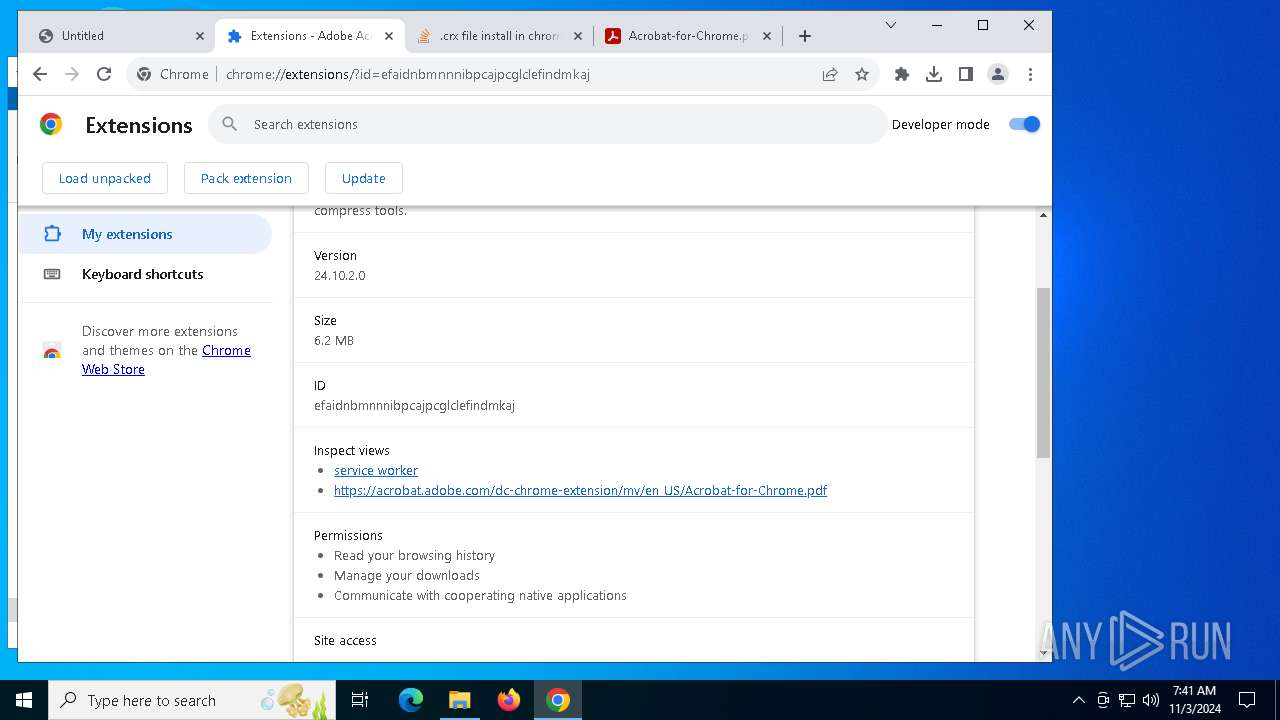The width and height of the screenshot is (1280, 720).
Task: Open the Windows Start menu
Action: click(24, 700)
